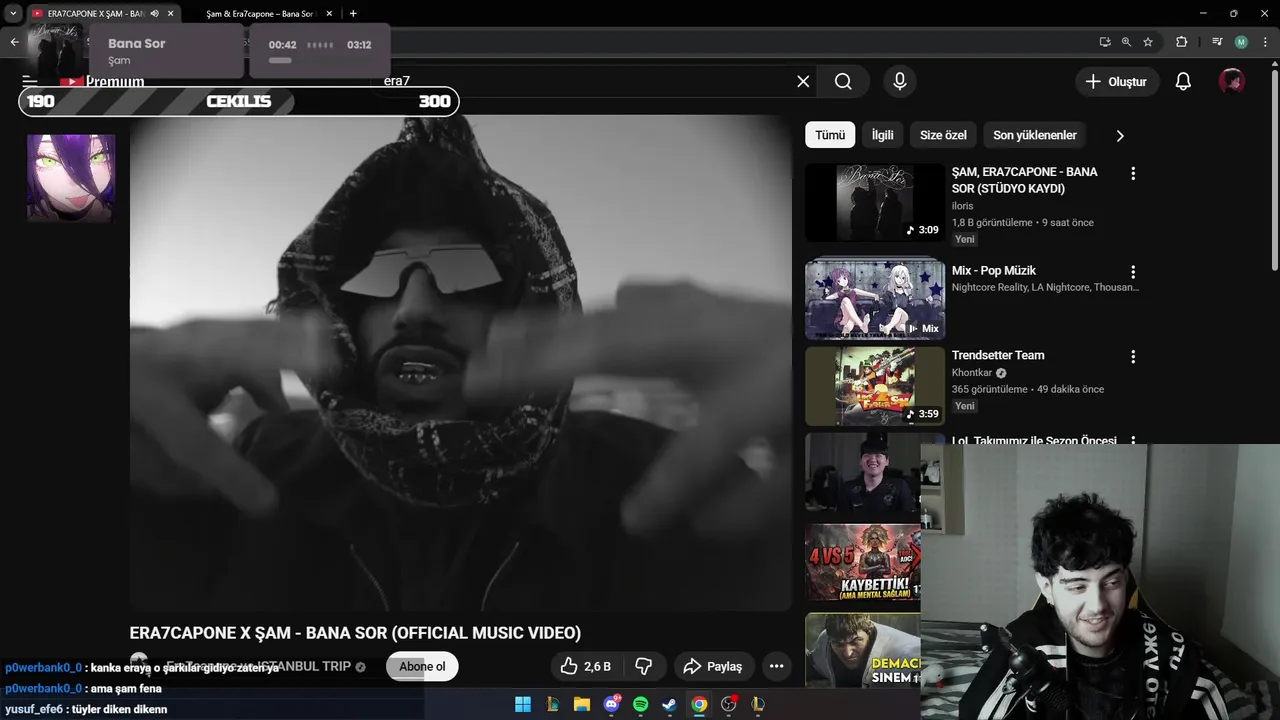Share the video with Paylaş
Image resolution: width=1280 pixels, height=720 pixels.
pyautogui.click(x=713, y=666)
